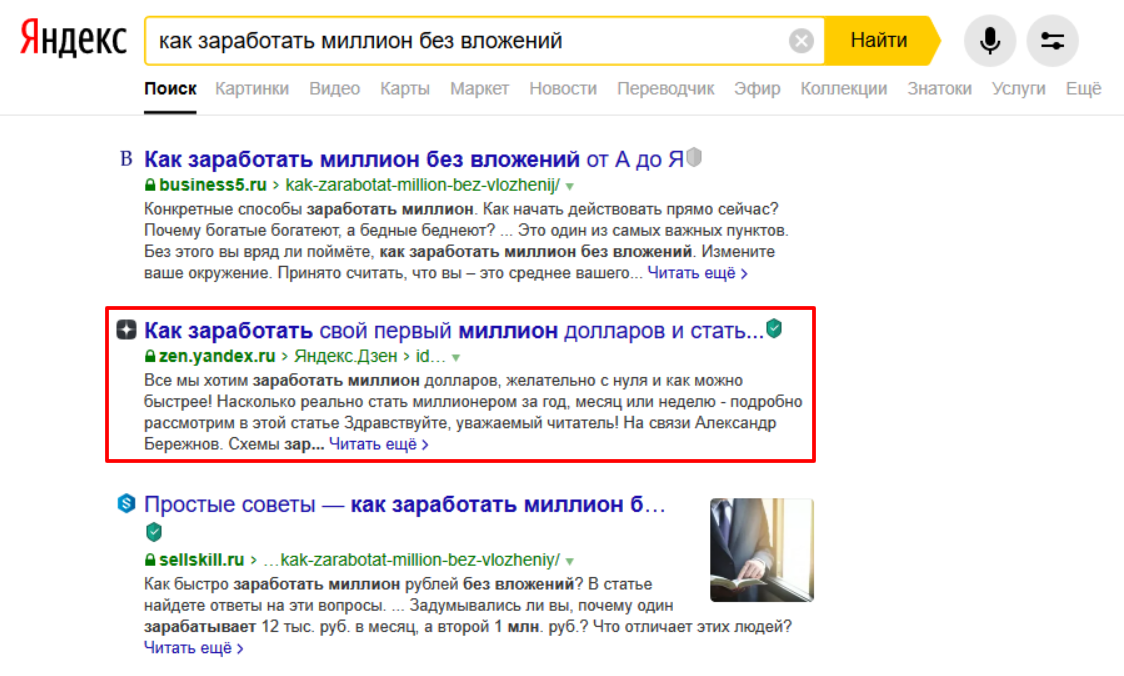Click lock icon before zen.yandex.ru
1124x676 pixels.
click(x=150, y=356)
